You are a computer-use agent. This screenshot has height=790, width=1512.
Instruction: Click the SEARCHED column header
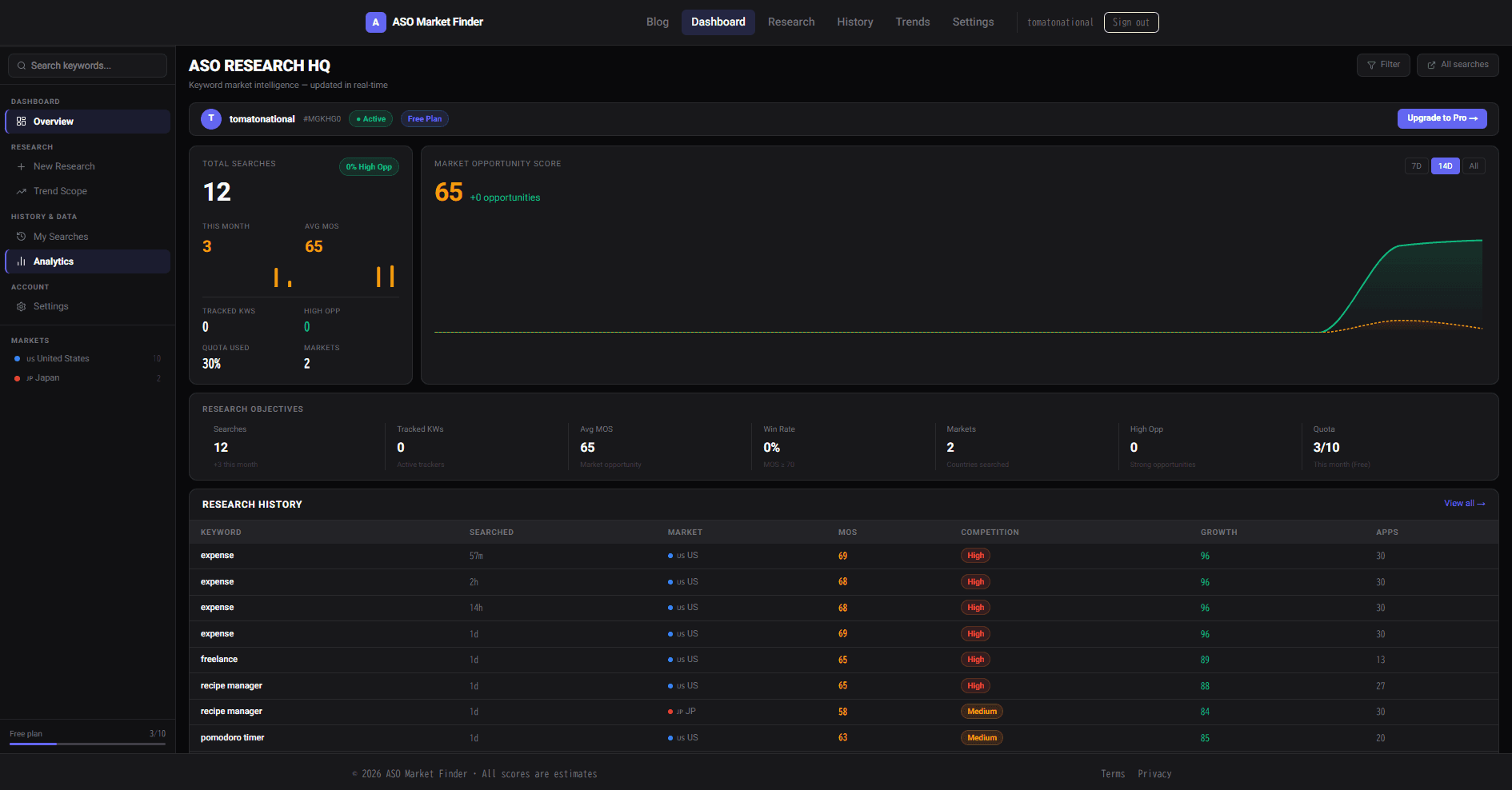coord(491,533)
